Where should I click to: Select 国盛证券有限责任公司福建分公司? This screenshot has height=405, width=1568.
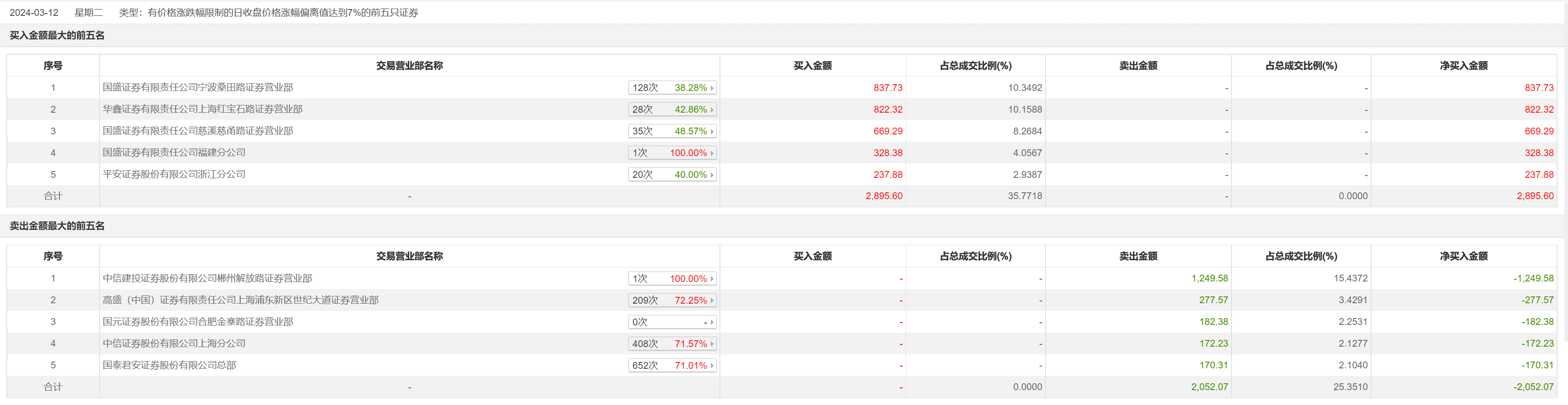(174, 152)
